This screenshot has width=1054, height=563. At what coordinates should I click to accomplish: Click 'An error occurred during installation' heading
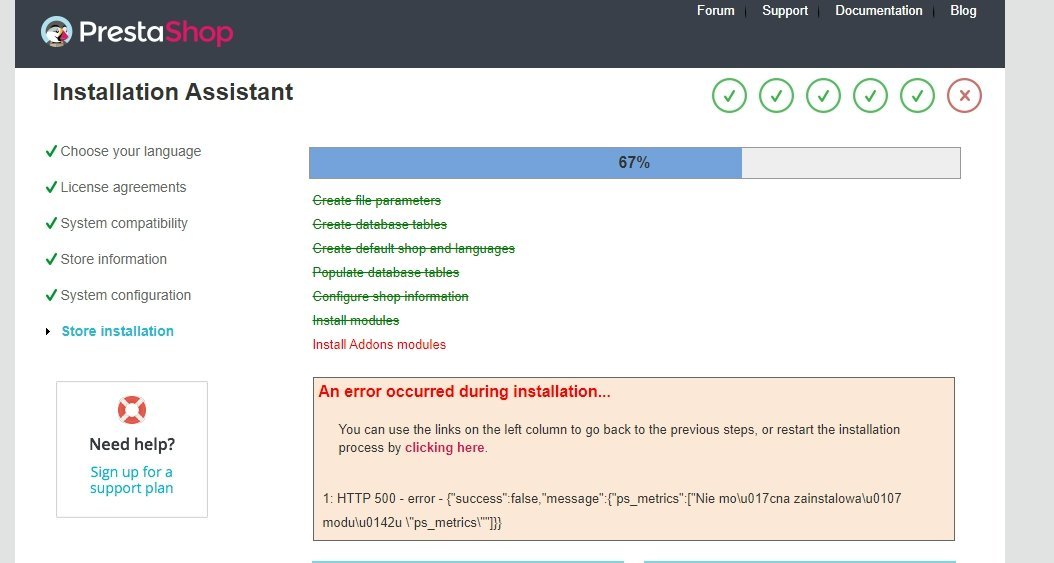(464, 392)
